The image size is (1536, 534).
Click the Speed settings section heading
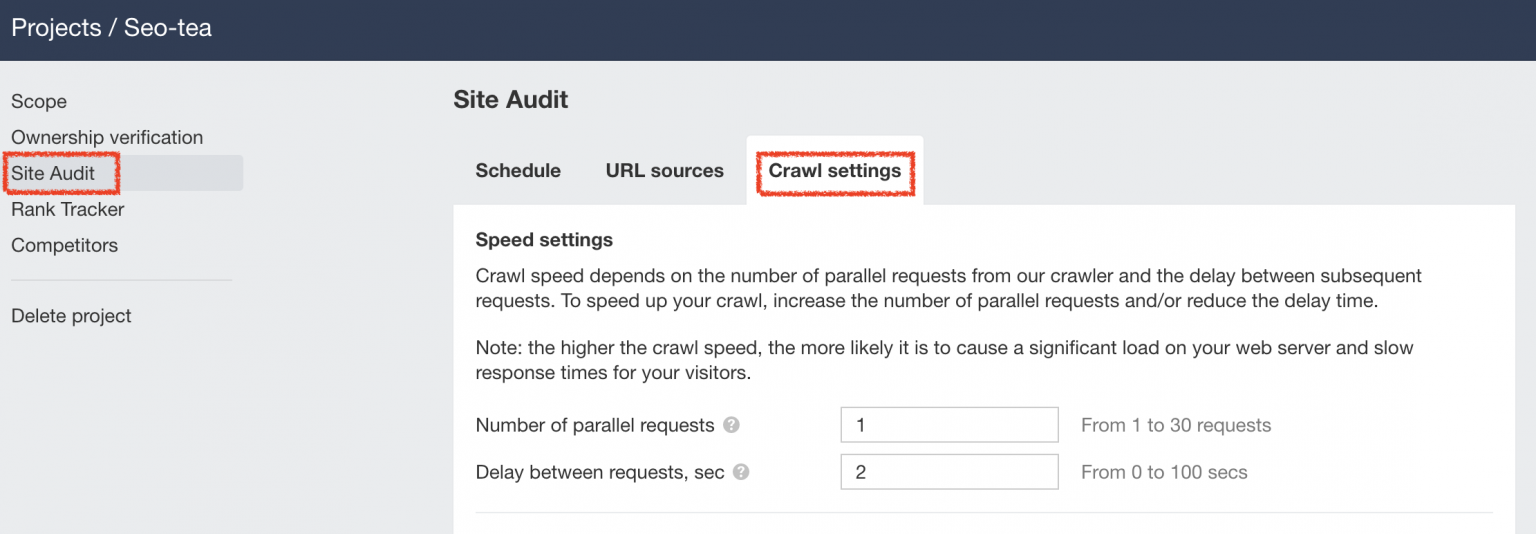[544, 240]
